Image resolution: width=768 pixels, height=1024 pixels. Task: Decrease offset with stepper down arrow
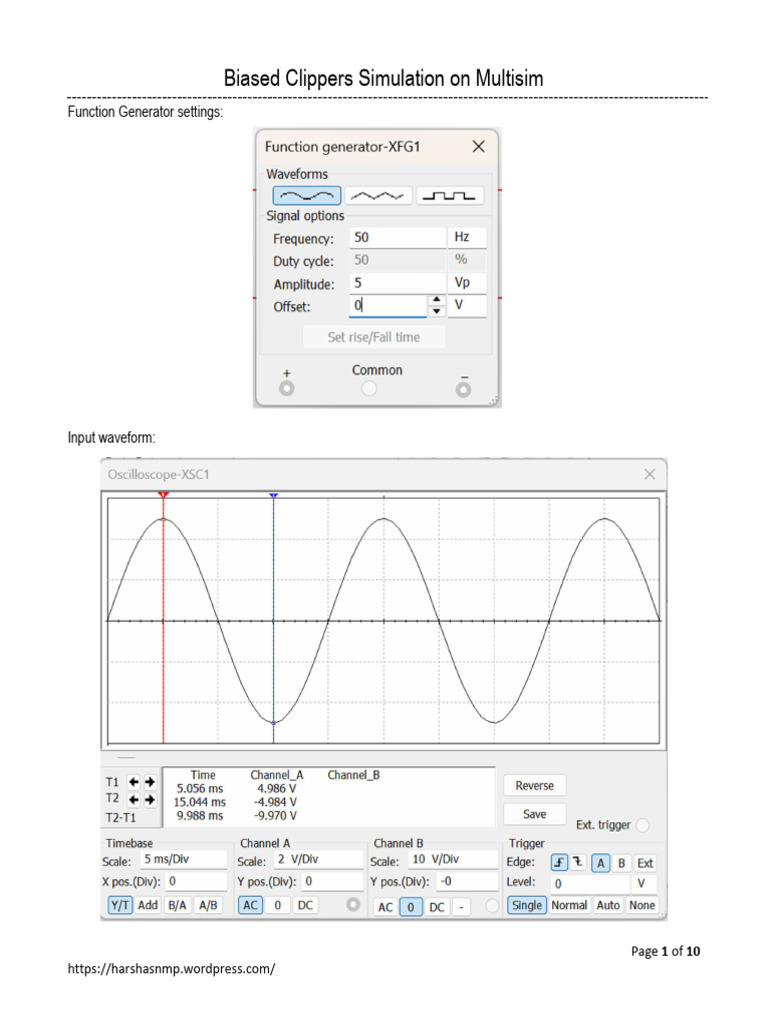coord(436,311)
